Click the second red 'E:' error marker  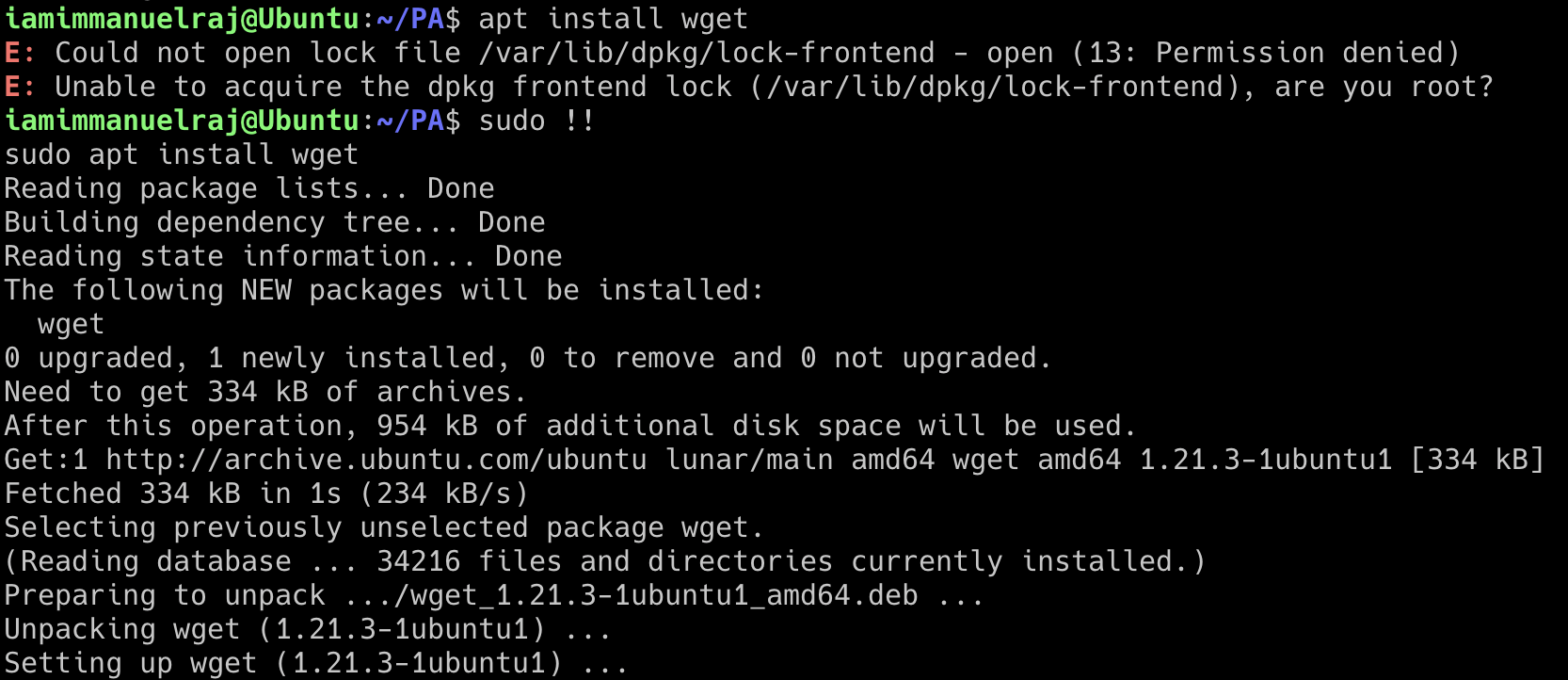pos(20,87)
